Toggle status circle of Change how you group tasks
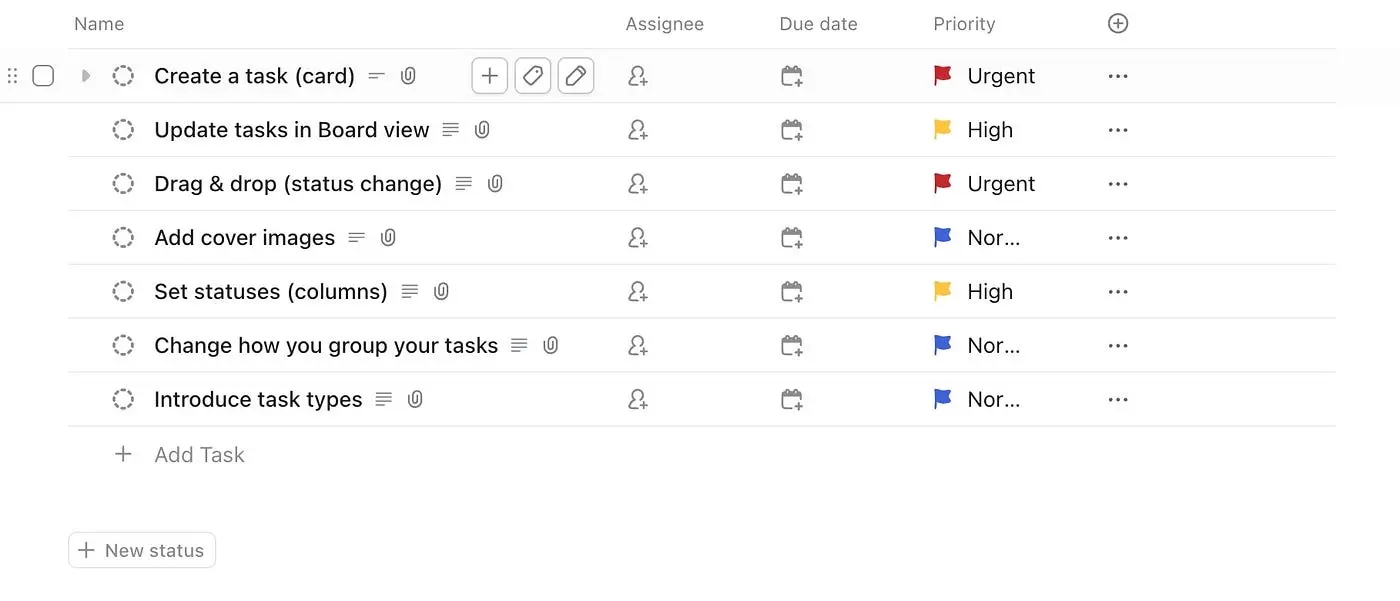The height and width of the screenshot is (601, 1400). click(123, 346)
